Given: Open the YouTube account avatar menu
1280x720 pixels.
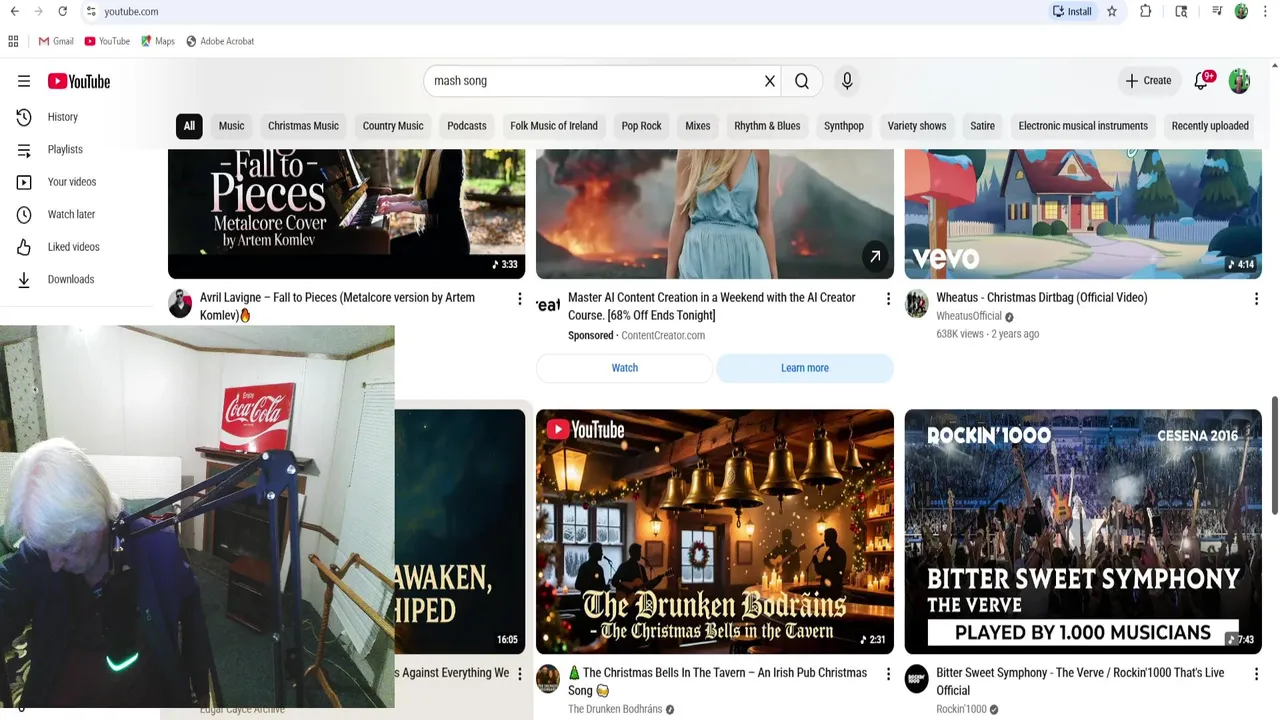Looking at the screenshot, I should (x=1239, y=81).
